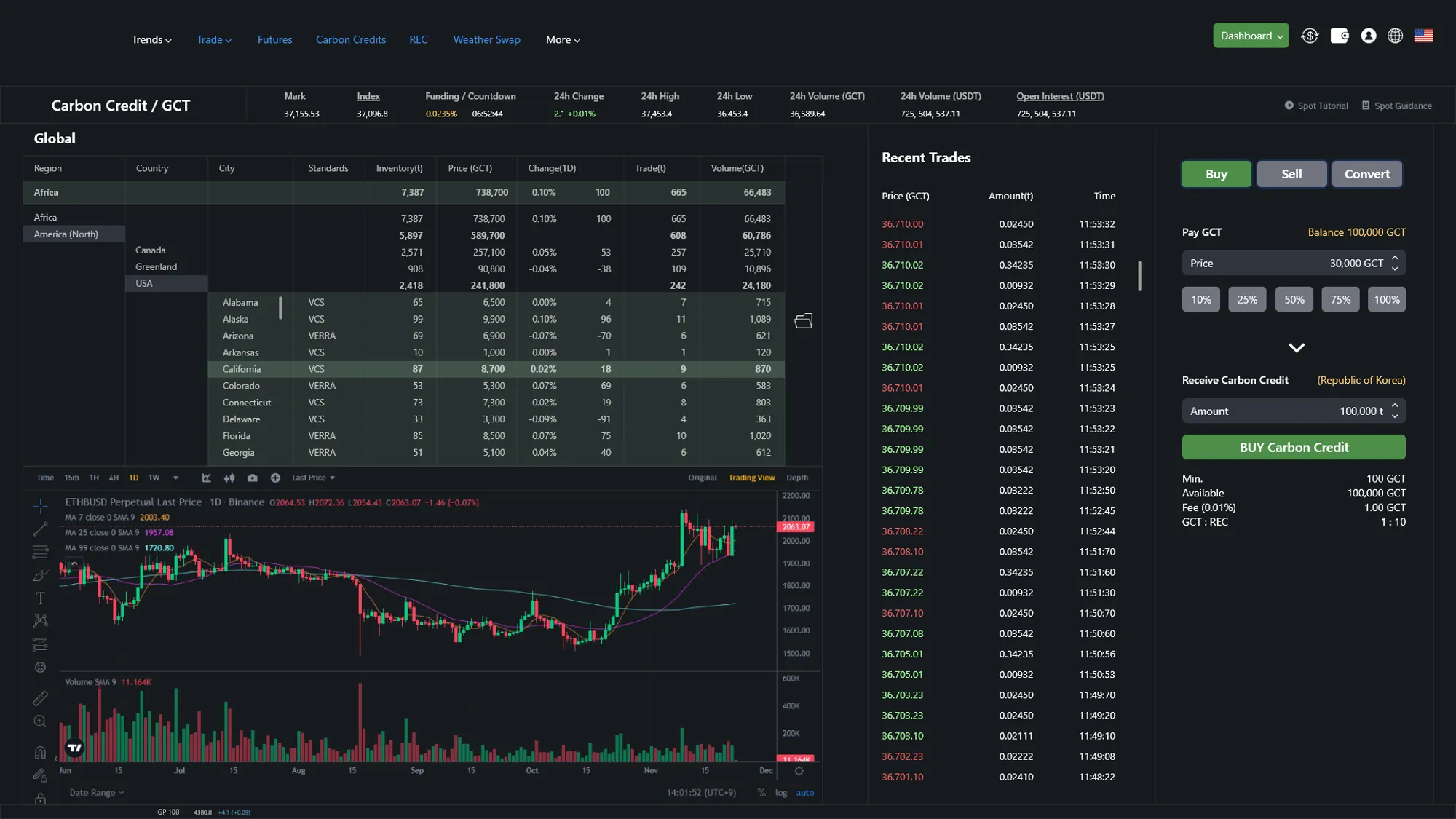Toggle auto scale on chart

point(804,793)
